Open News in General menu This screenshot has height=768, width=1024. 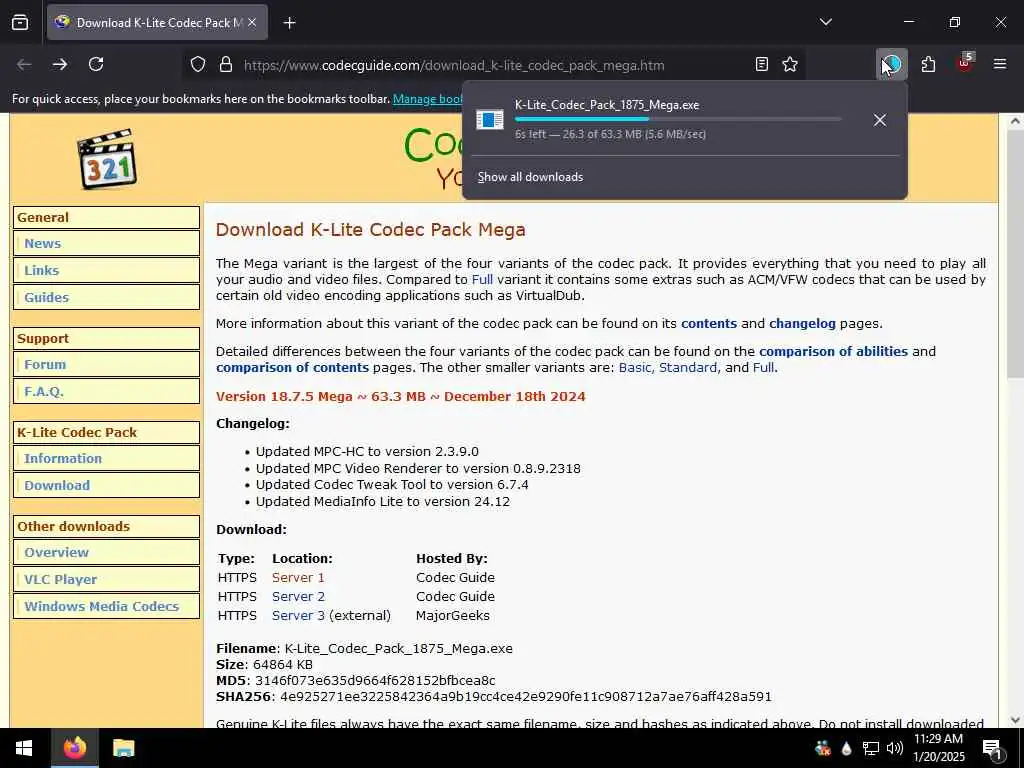[x=42, y=244]
